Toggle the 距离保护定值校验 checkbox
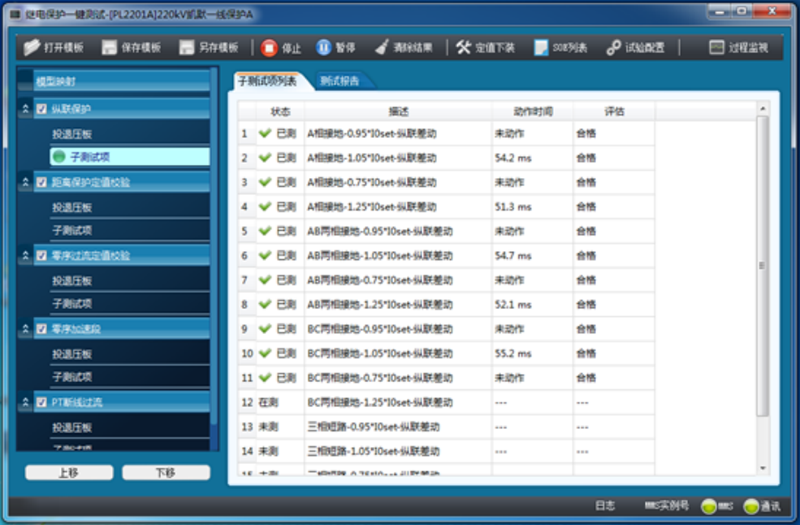Screen dimensions: 800x525 click(41, 182)
